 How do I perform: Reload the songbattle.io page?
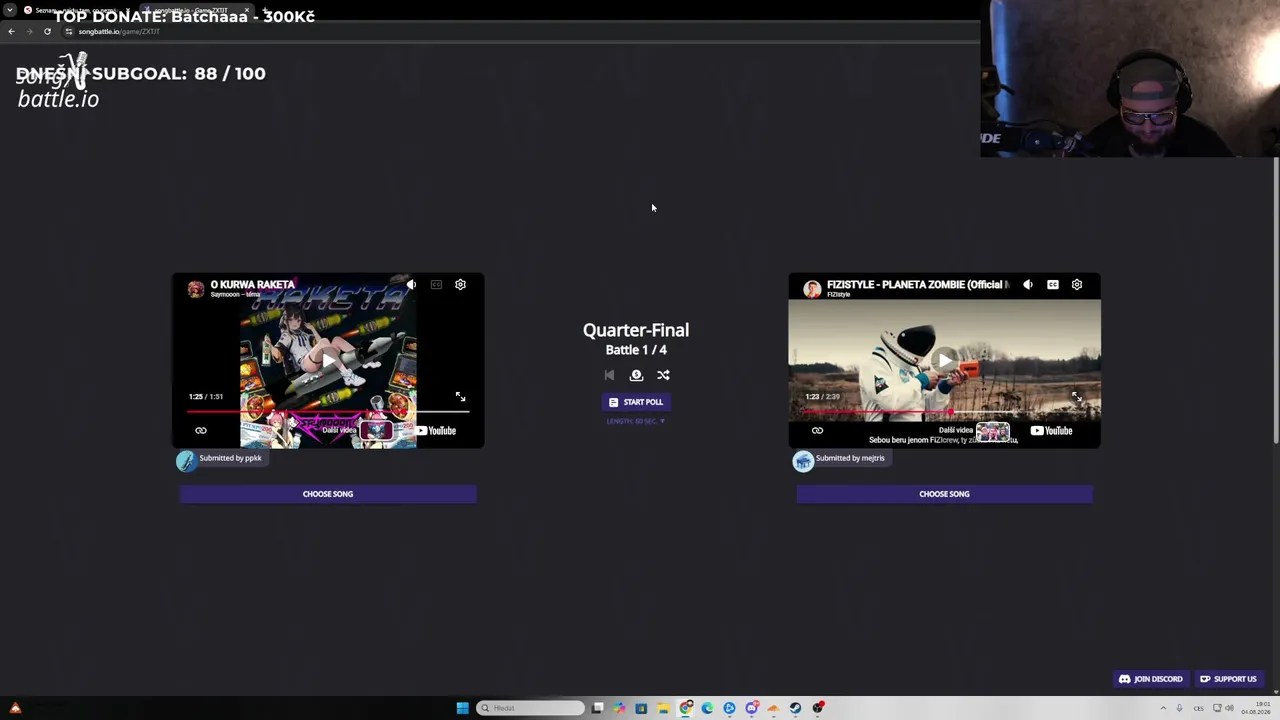pos(47,31)
